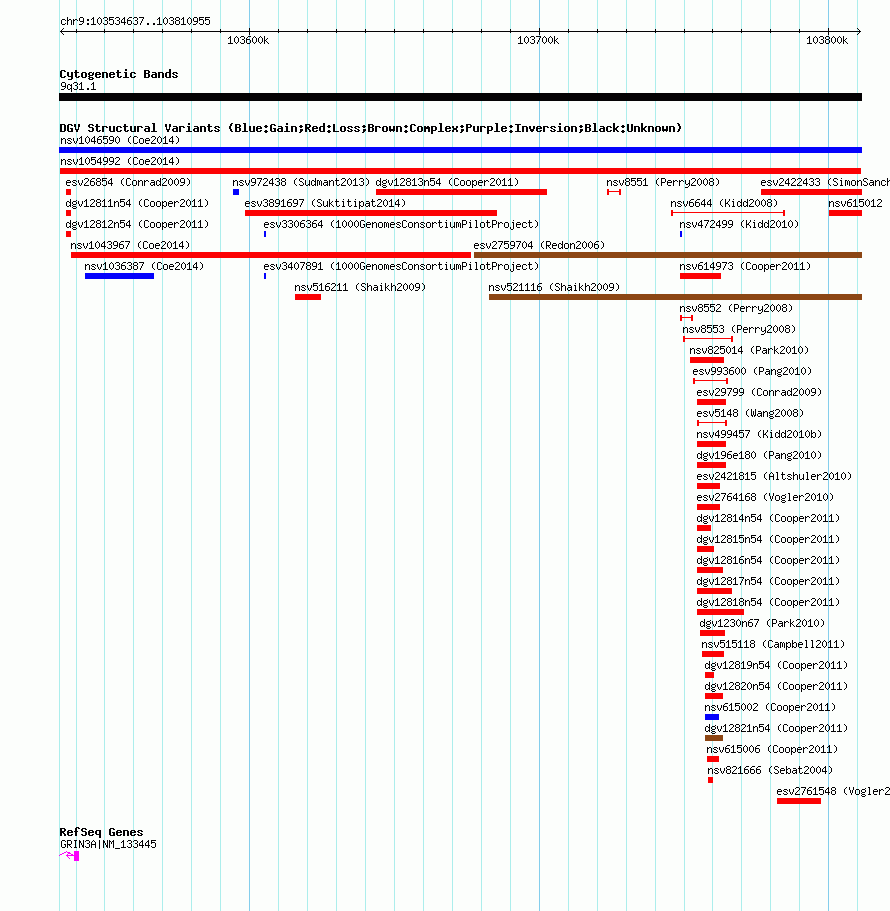Open nsv8552 (Perry2008) variant label
This screenshot has height=911, width=890.
click(735, 308)
